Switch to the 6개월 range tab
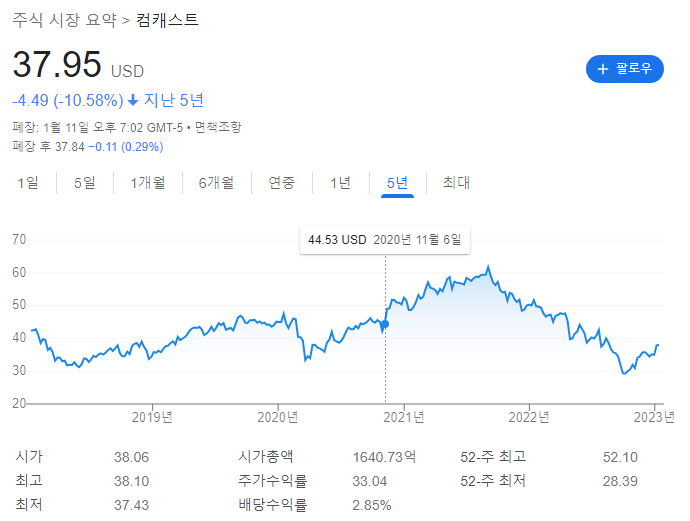Image resolution: width=690 pixels, height=521 pixels. pos(216,183)
